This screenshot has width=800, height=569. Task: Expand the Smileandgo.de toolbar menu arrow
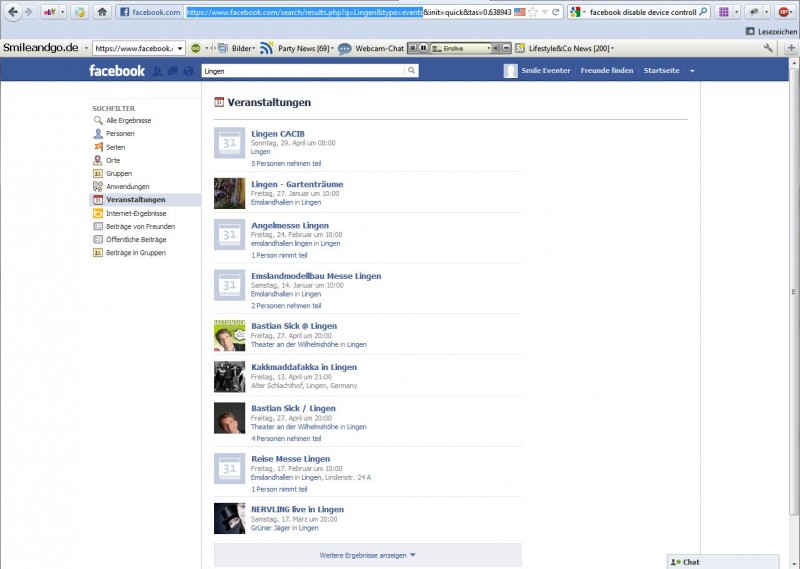[x=86, y=48]
